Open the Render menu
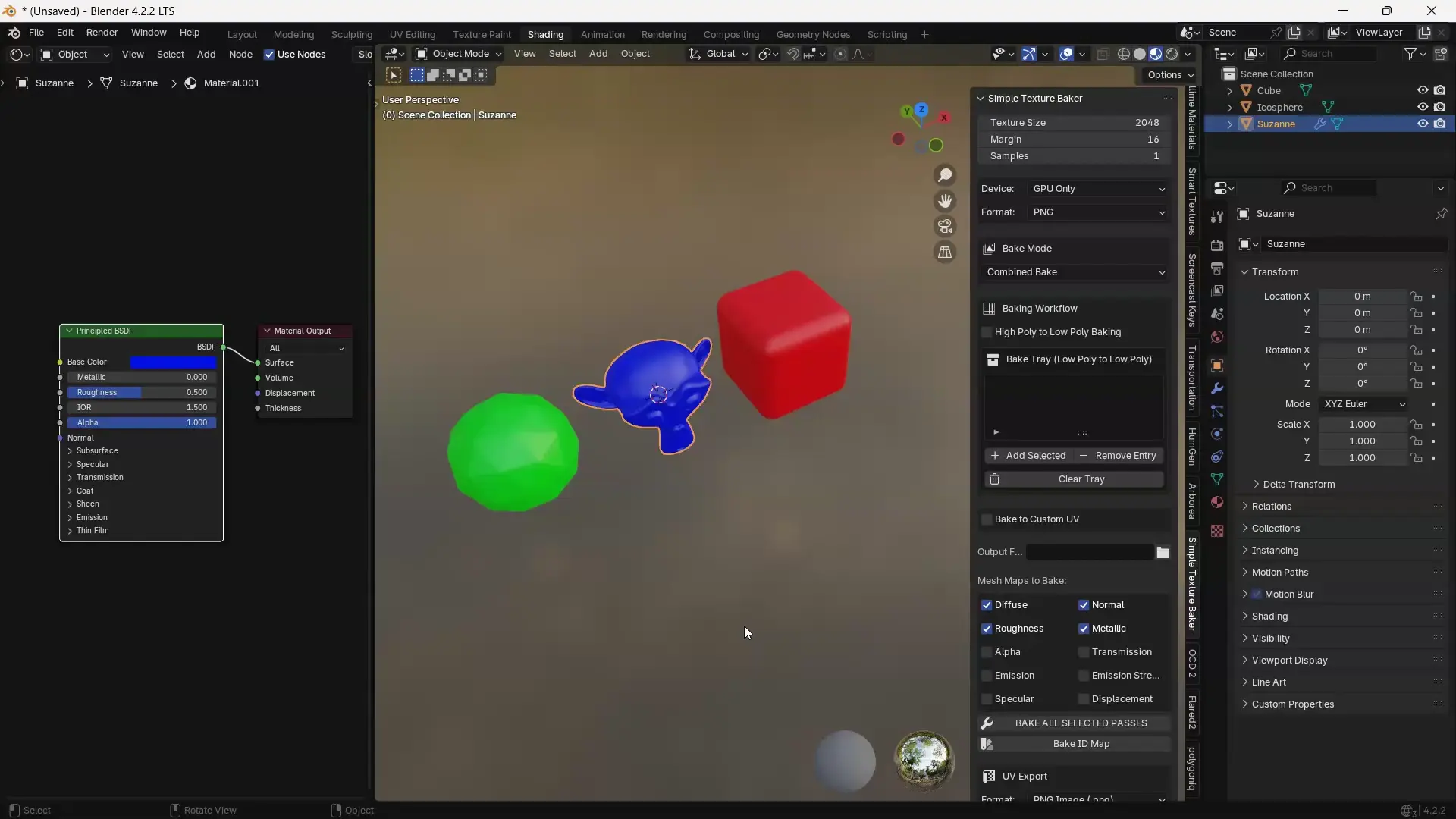Screen dimensions: 1456x819 (x=102, y=33)
